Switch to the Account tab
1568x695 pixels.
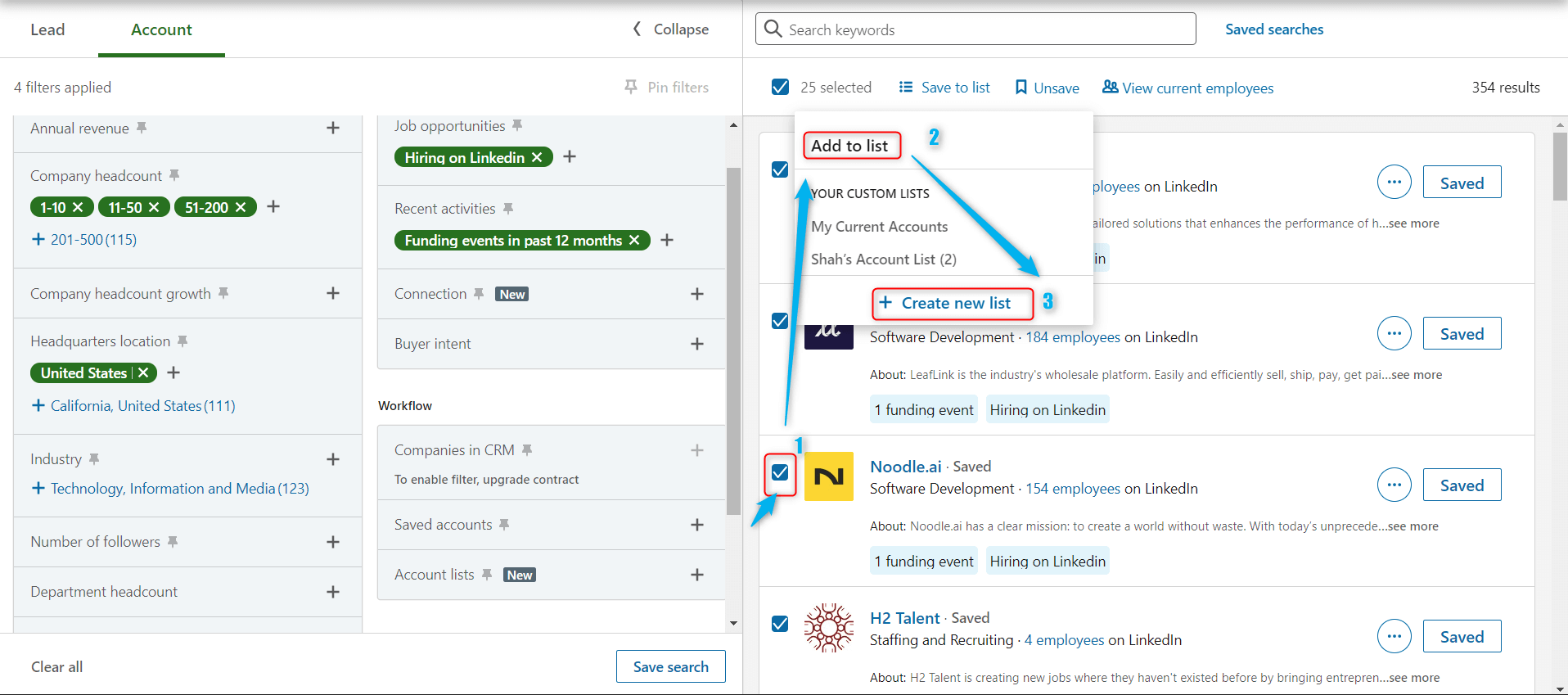click(x=161, y=29)
